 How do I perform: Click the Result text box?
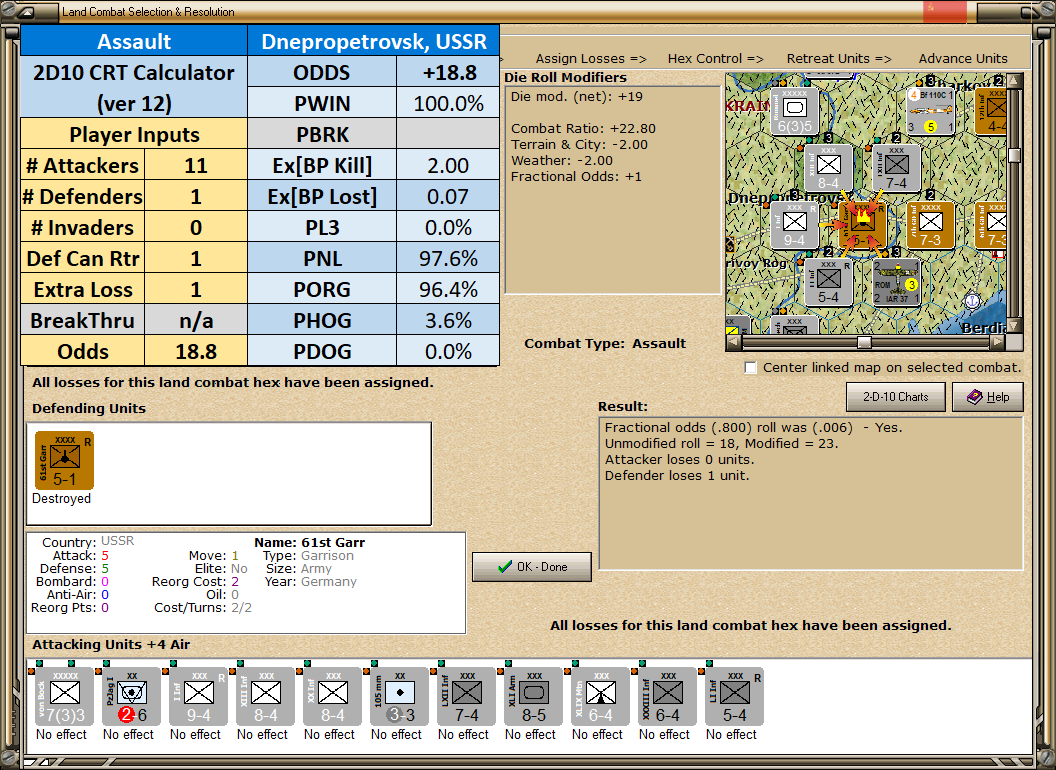811,494
